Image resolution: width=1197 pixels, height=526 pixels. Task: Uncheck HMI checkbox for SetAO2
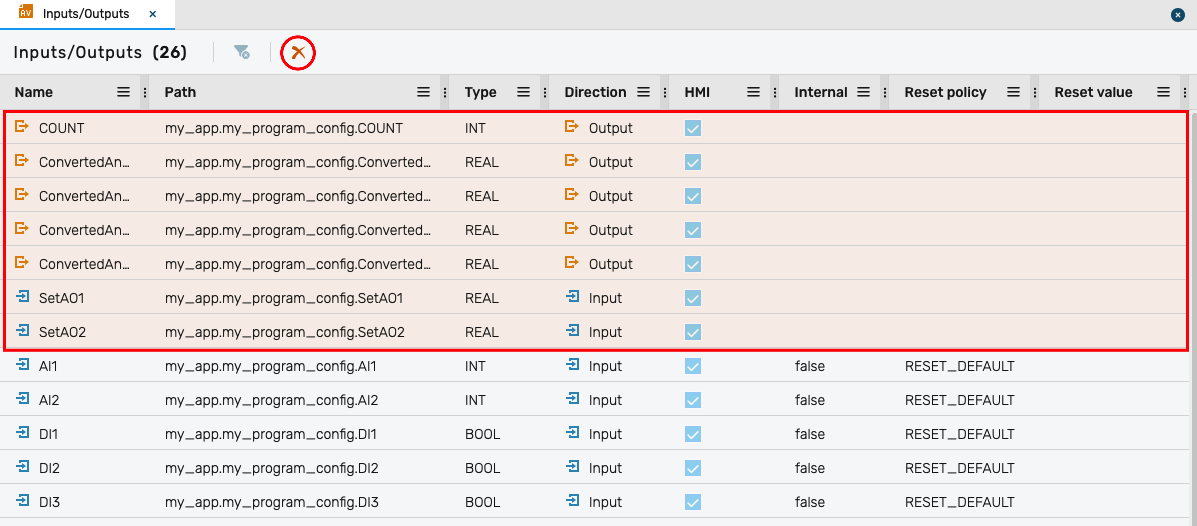[693, 332]
